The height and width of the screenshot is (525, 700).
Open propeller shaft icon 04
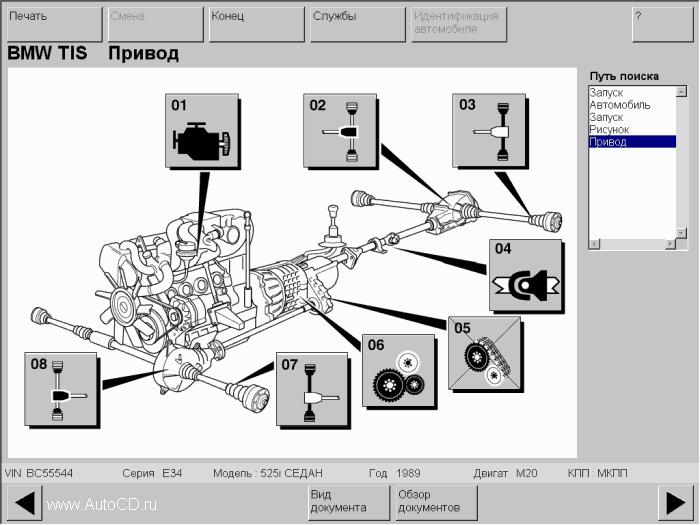click(x=525, y=275)
